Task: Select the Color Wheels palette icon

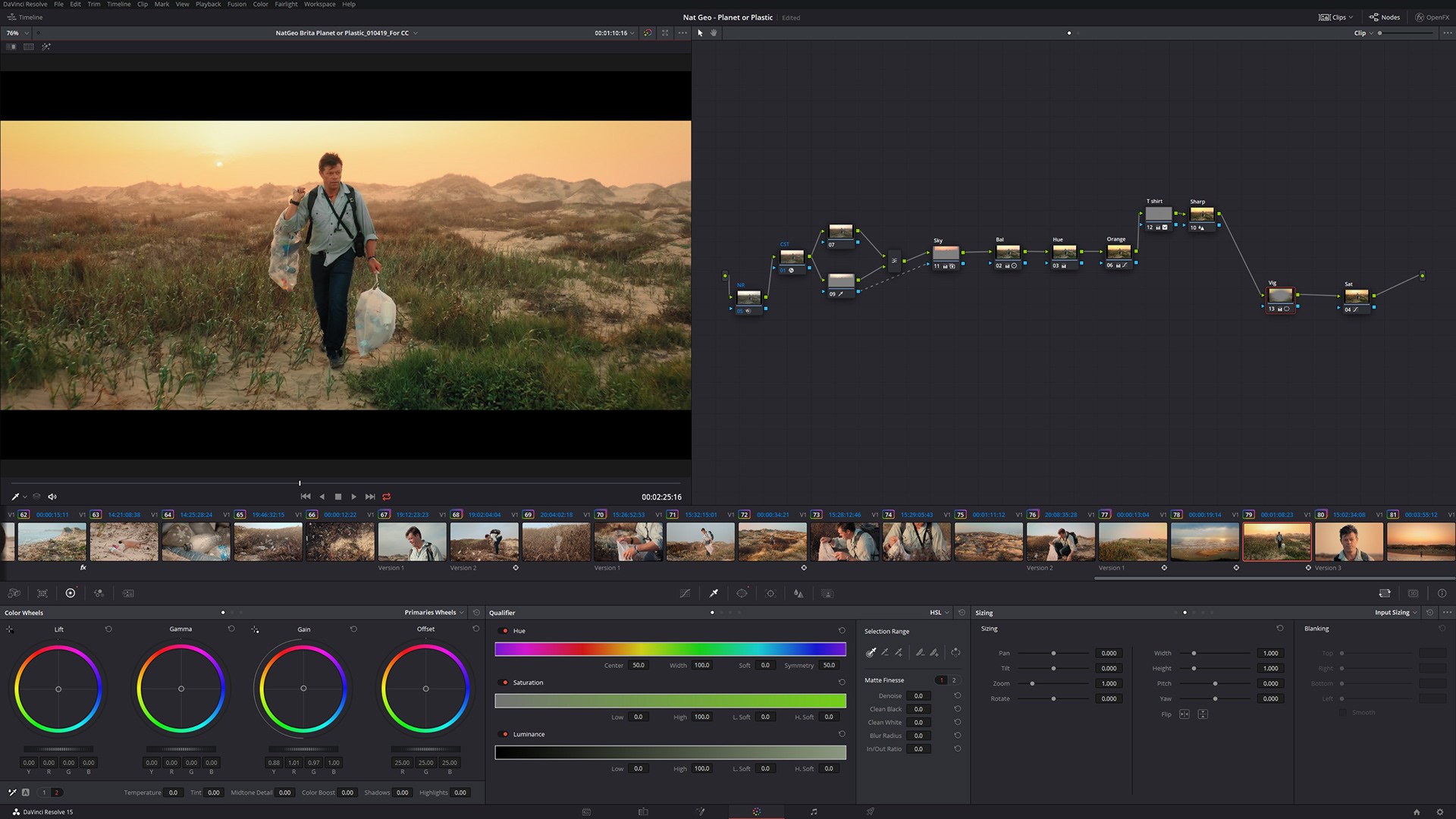Action: click(71, 594)
